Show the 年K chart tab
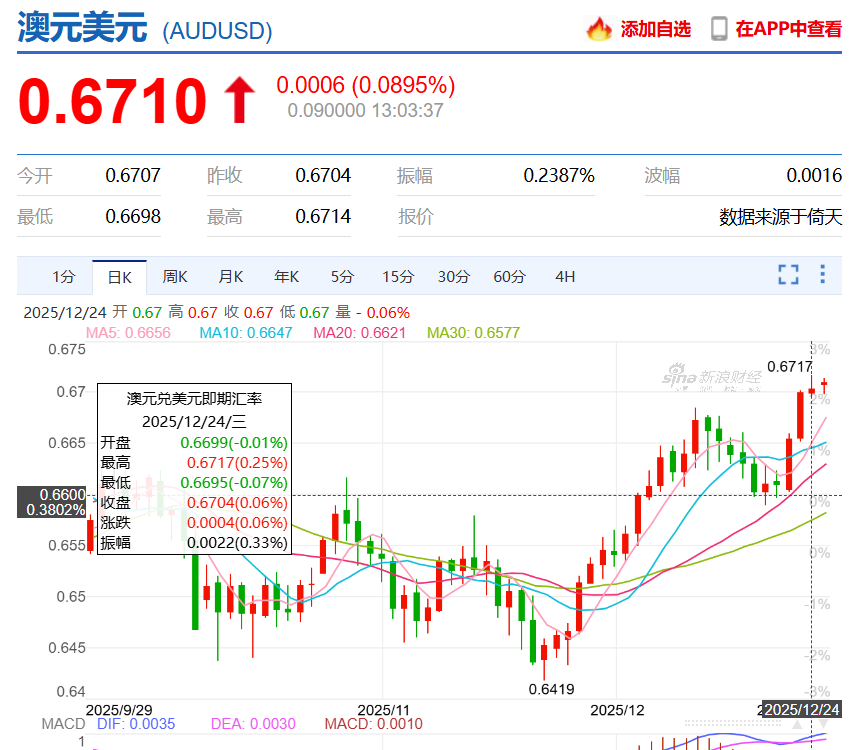This screenshot has width=849, height=750. click(x=287, y=277)
